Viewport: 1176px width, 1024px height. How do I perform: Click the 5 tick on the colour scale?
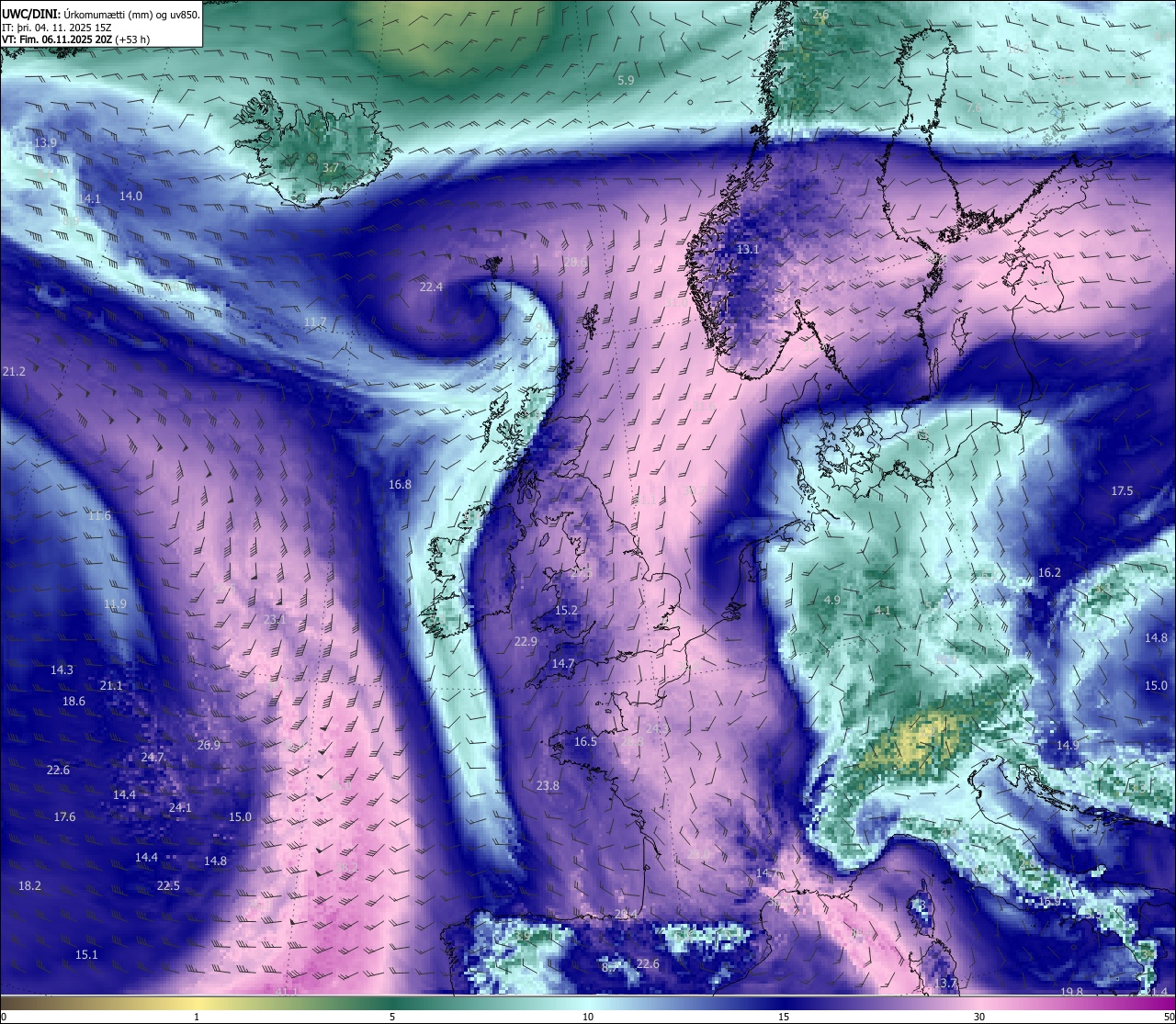392,1017
